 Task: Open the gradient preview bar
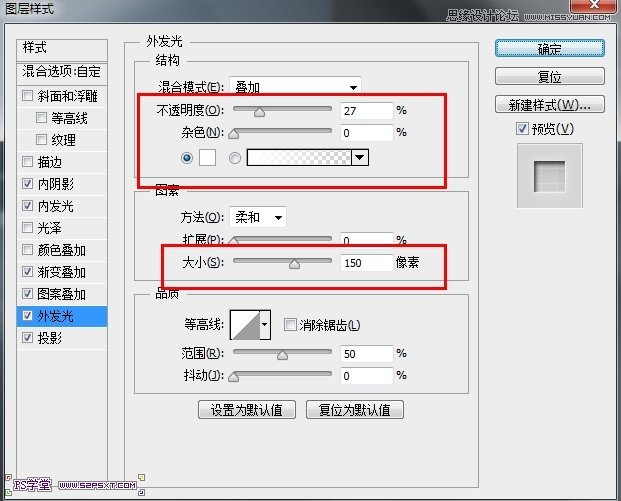coord(299,157)
